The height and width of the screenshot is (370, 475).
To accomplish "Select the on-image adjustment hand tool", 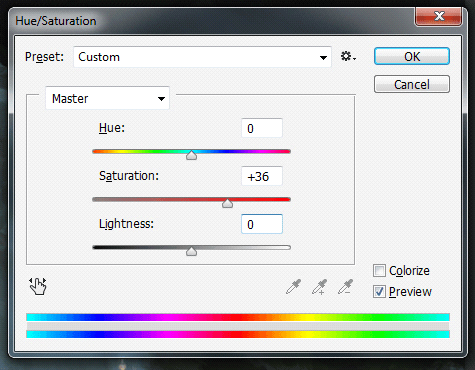I will pos(38,286).
